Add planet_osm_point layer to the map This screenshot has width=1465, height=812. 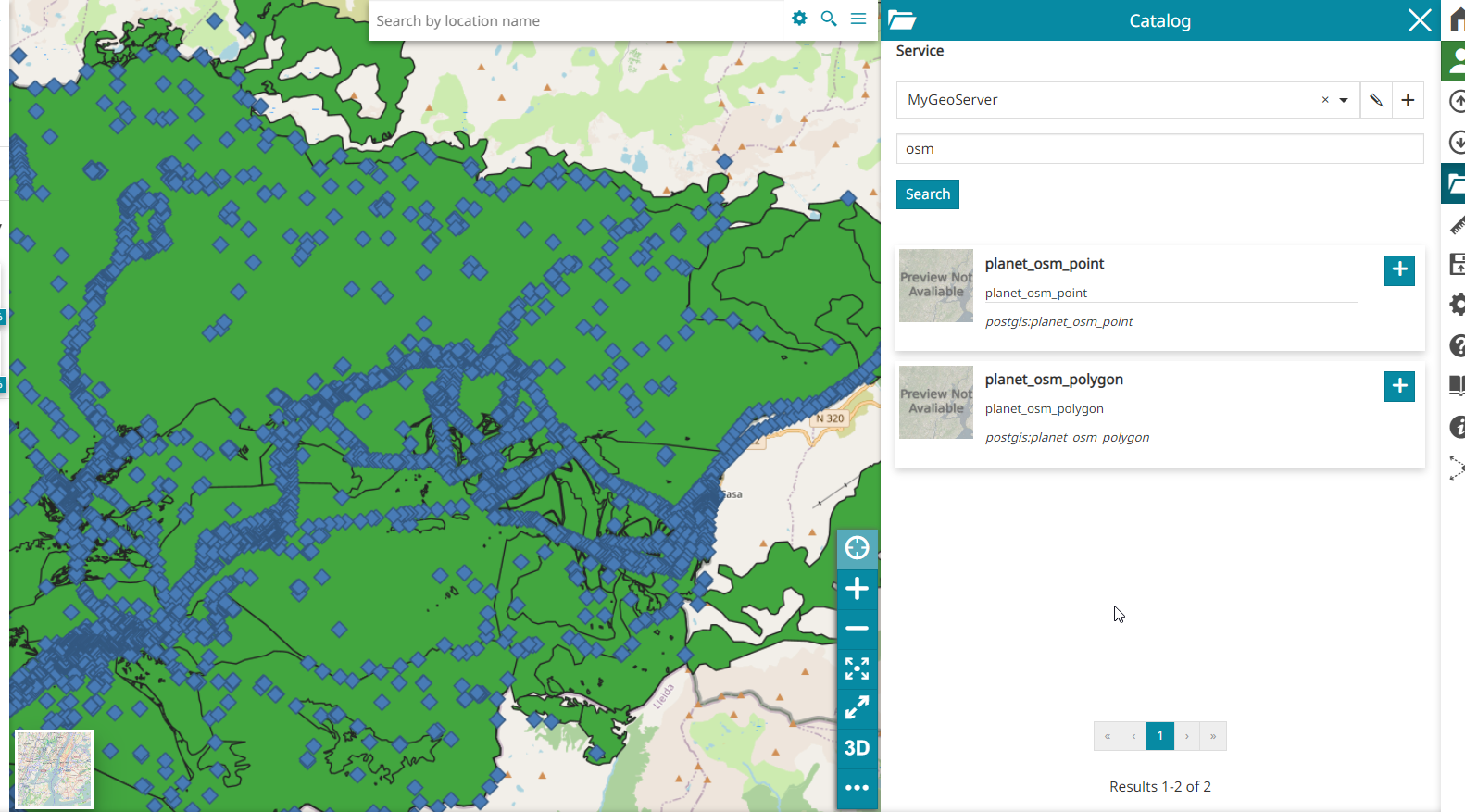[1399, 270]
